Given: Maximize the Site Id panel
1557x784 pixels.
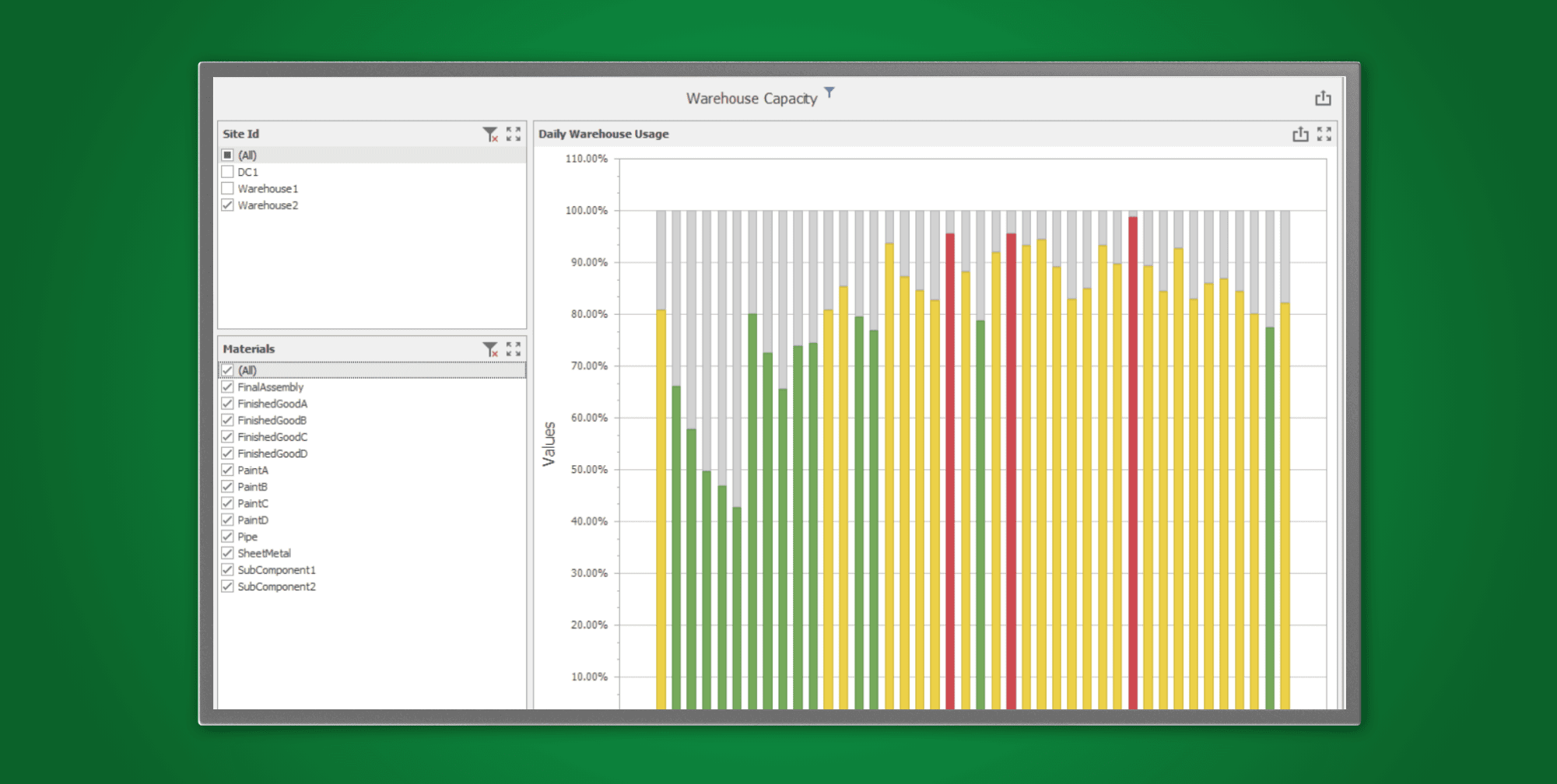Looking at the screenshot, I should pyautogui.click(x=514, y=135).
